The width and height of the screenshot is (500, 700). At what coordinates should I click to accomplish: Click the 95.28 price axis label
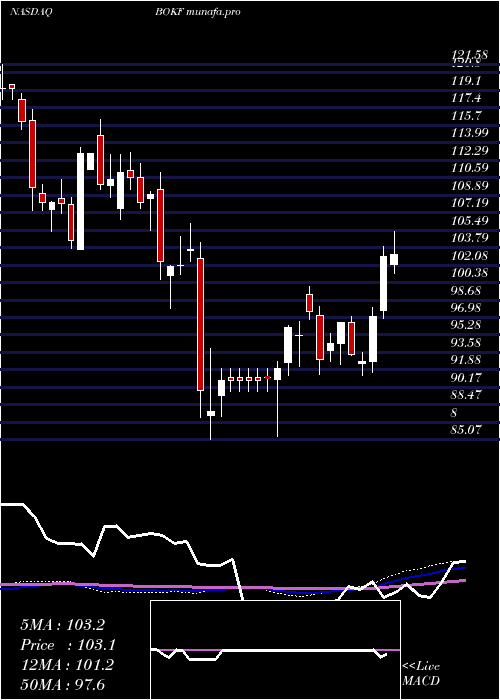pos(466,325)
